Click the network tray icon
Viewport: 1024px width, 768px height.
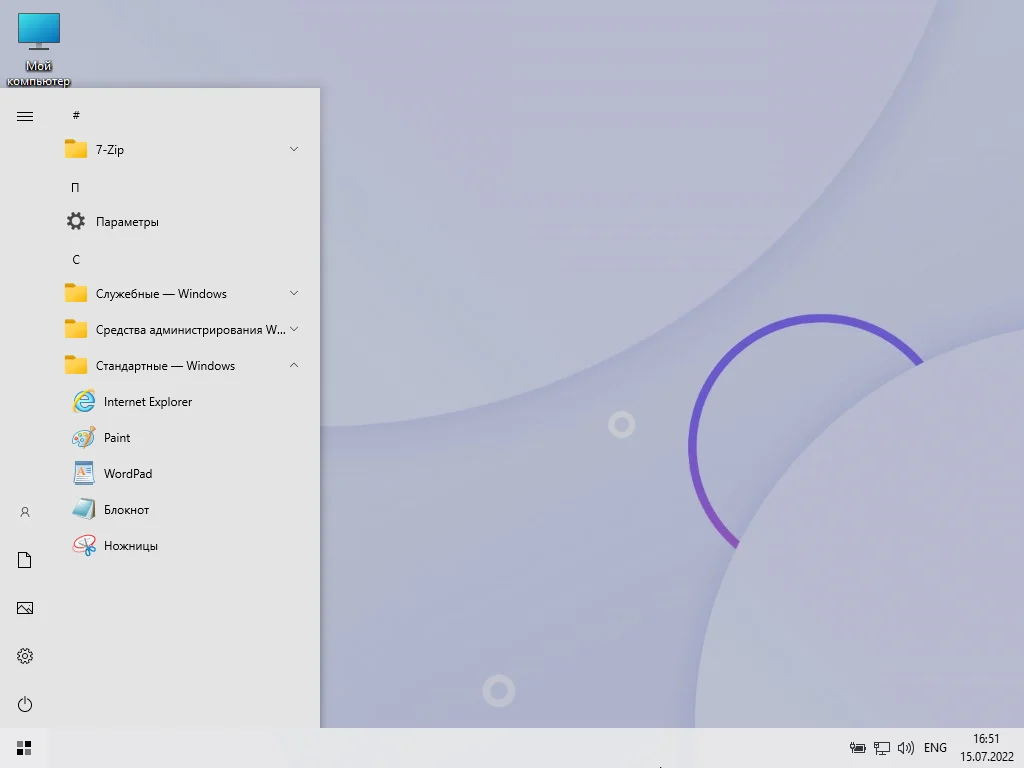click(x=882, y=748)
